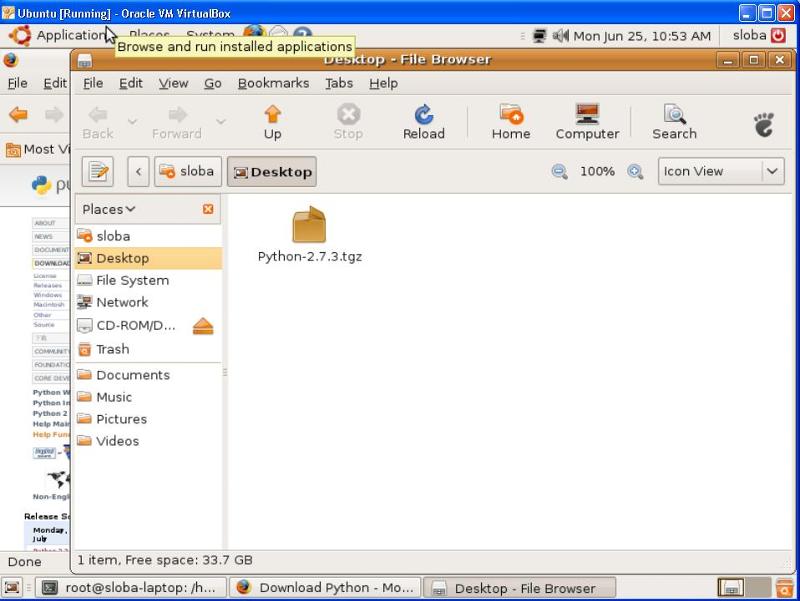Click the 100% zoom level label
The width and height of the screenshot is (800, 601).
tap(597, 171)
